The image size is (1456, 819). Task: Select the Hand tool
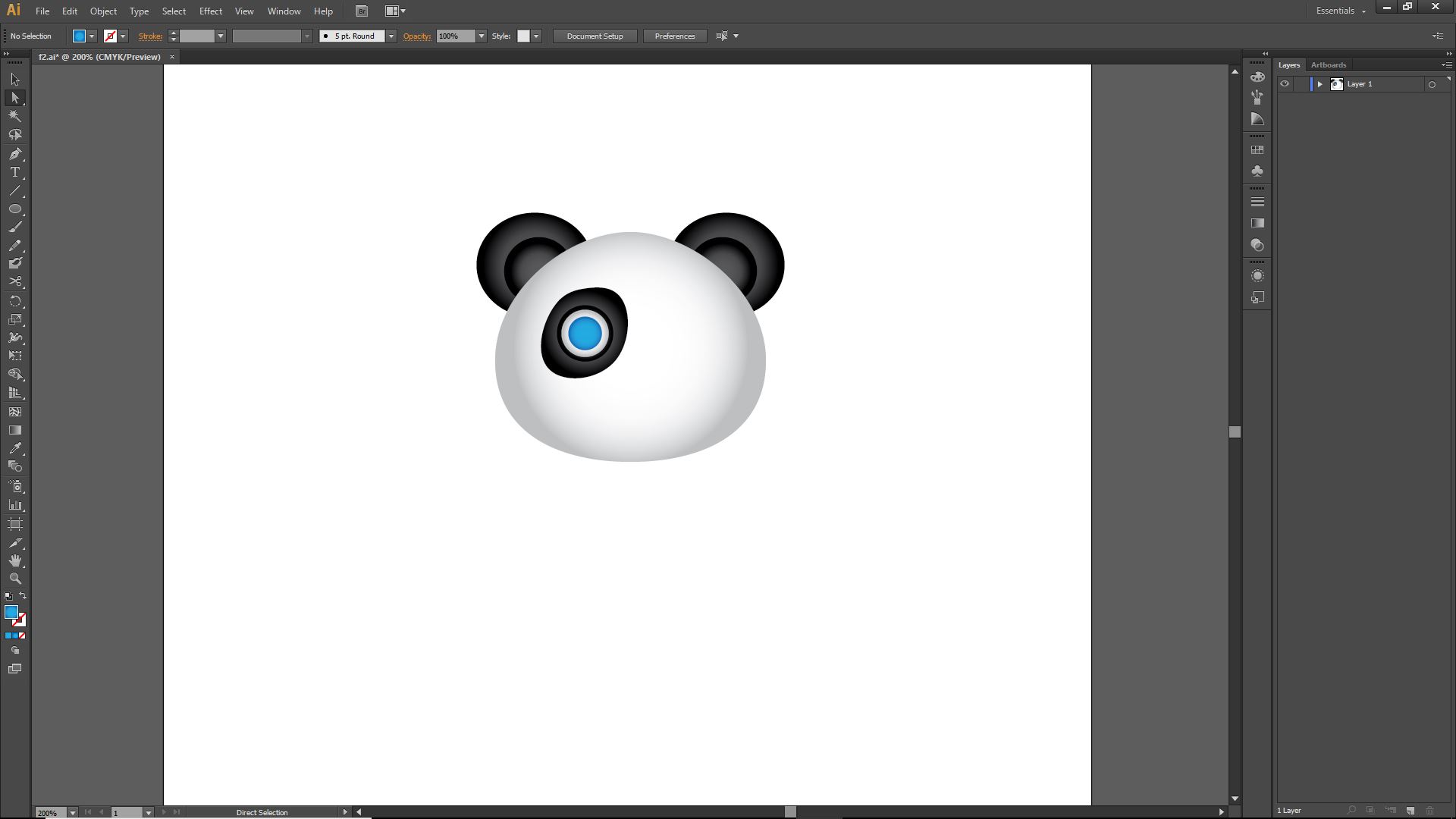coord(14,560)
